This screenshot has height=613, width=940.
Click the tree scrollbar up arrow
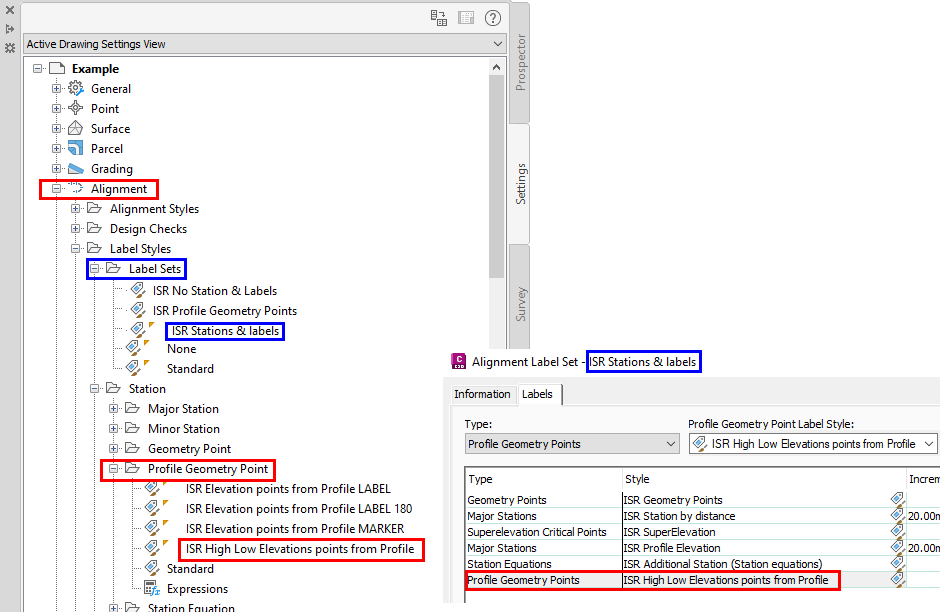496,67
